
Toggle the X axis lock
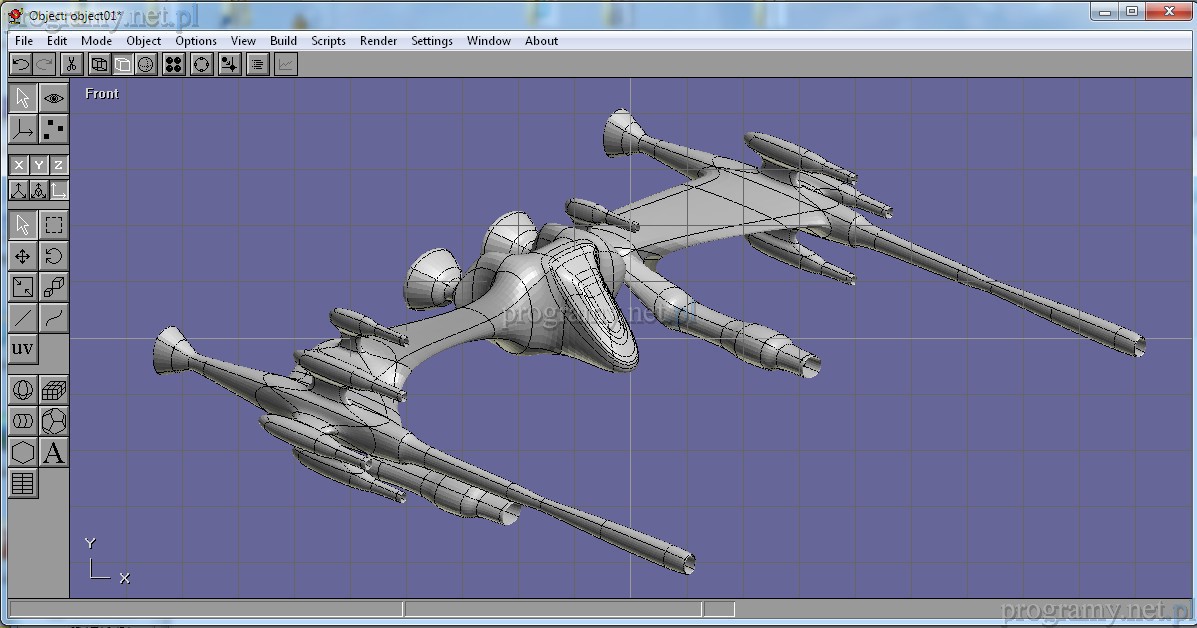tap(19, 165)
